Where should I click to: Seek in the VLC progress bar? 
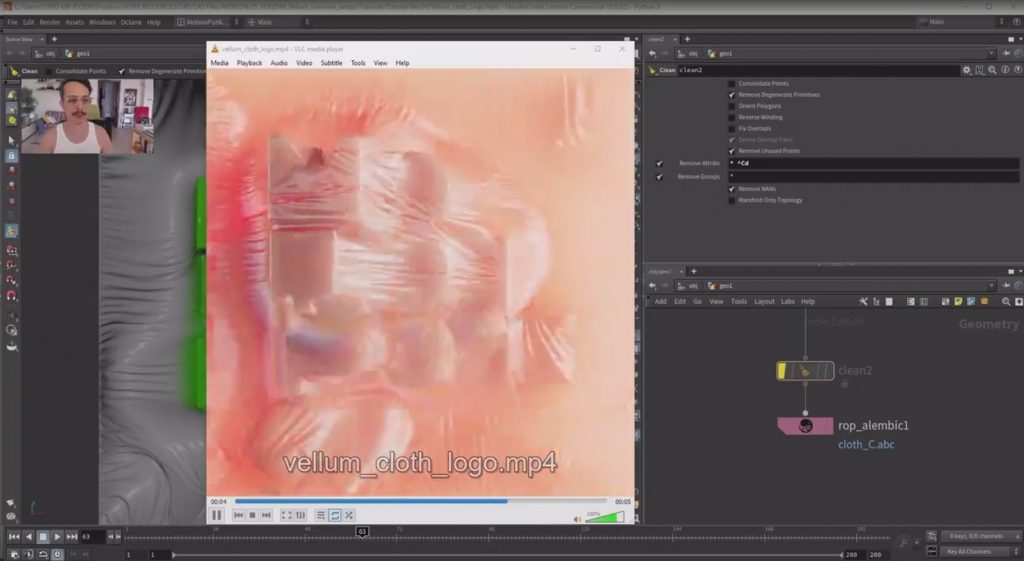coord(421,502)
